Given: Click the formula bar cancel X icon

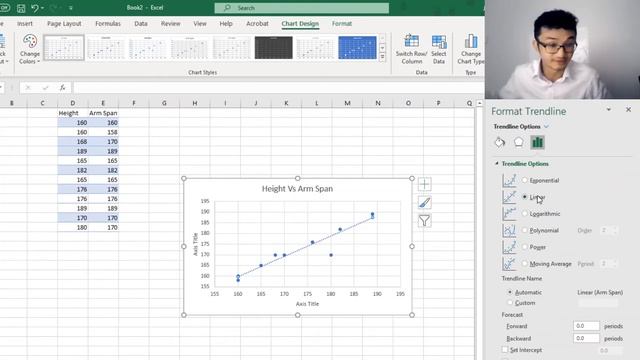Looking at the screenshot, I should tap(28, 87).
